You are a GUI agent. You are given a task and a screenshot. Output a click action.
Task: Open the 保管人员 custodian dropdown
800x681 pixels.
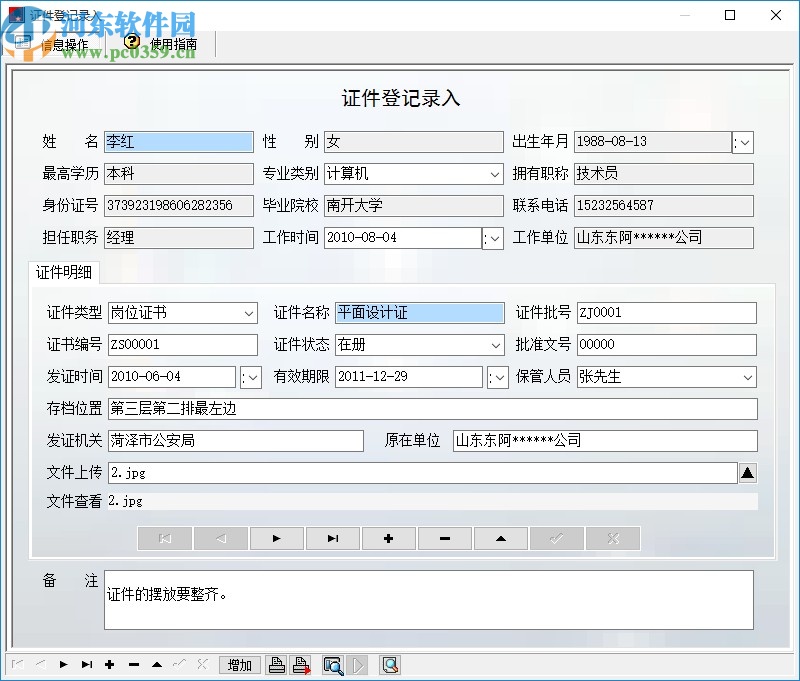[747, 377]
